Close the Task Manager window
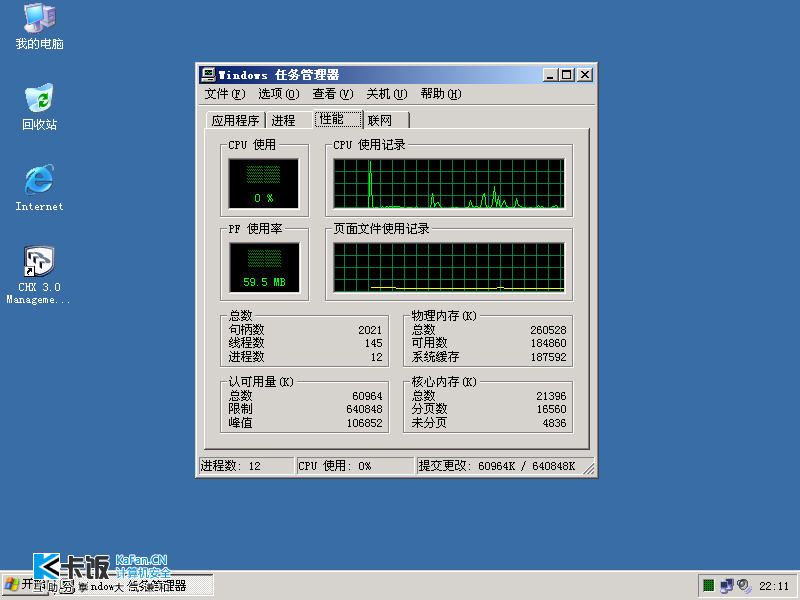Image resolution: width=800 pixels, height=600 pixels. point(585,75)
